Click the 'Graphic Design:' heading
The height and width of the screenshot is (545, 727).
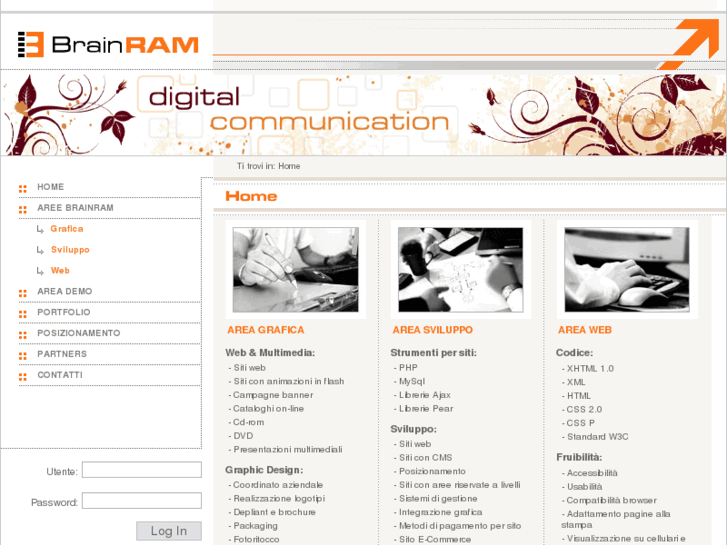[x=264, y=470]
